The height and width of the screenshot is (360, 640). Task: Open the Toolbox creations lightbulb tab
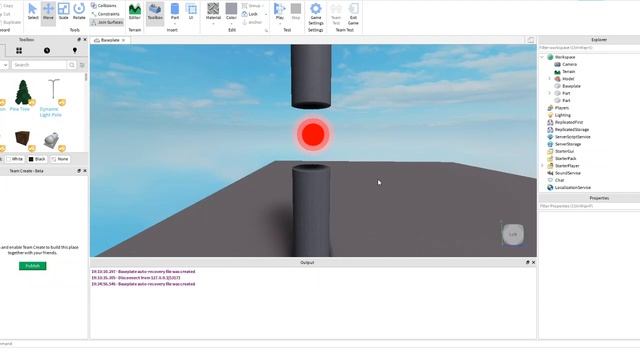coord(75,51)
